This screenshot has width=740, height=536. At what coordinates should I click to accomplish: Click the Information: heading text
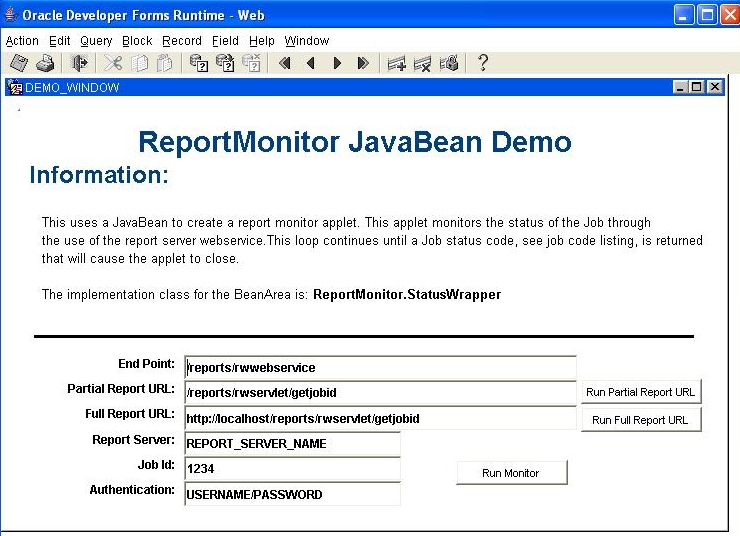(99, 175)
